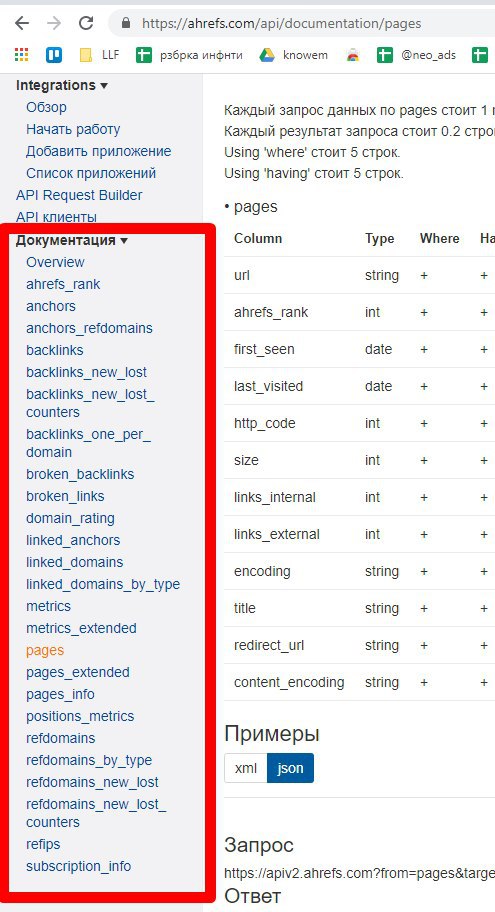Open backlinks_new_lost documentation page
This screenshot has height=912, width=495.
87,372
